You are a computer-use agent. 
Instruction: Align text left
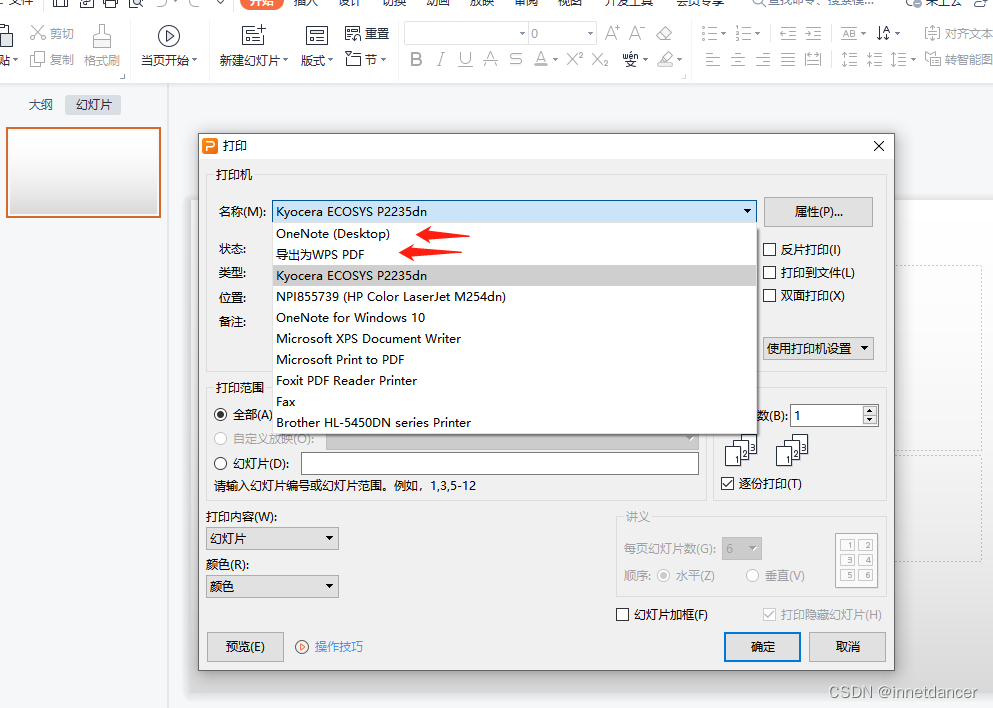(x=712, y=60)
